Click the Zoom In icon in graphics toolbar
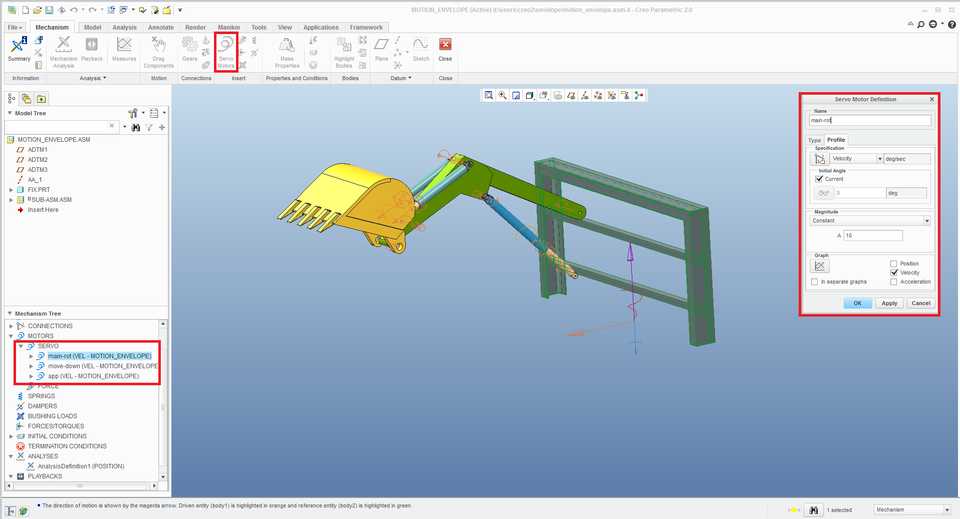 (502, 95)
